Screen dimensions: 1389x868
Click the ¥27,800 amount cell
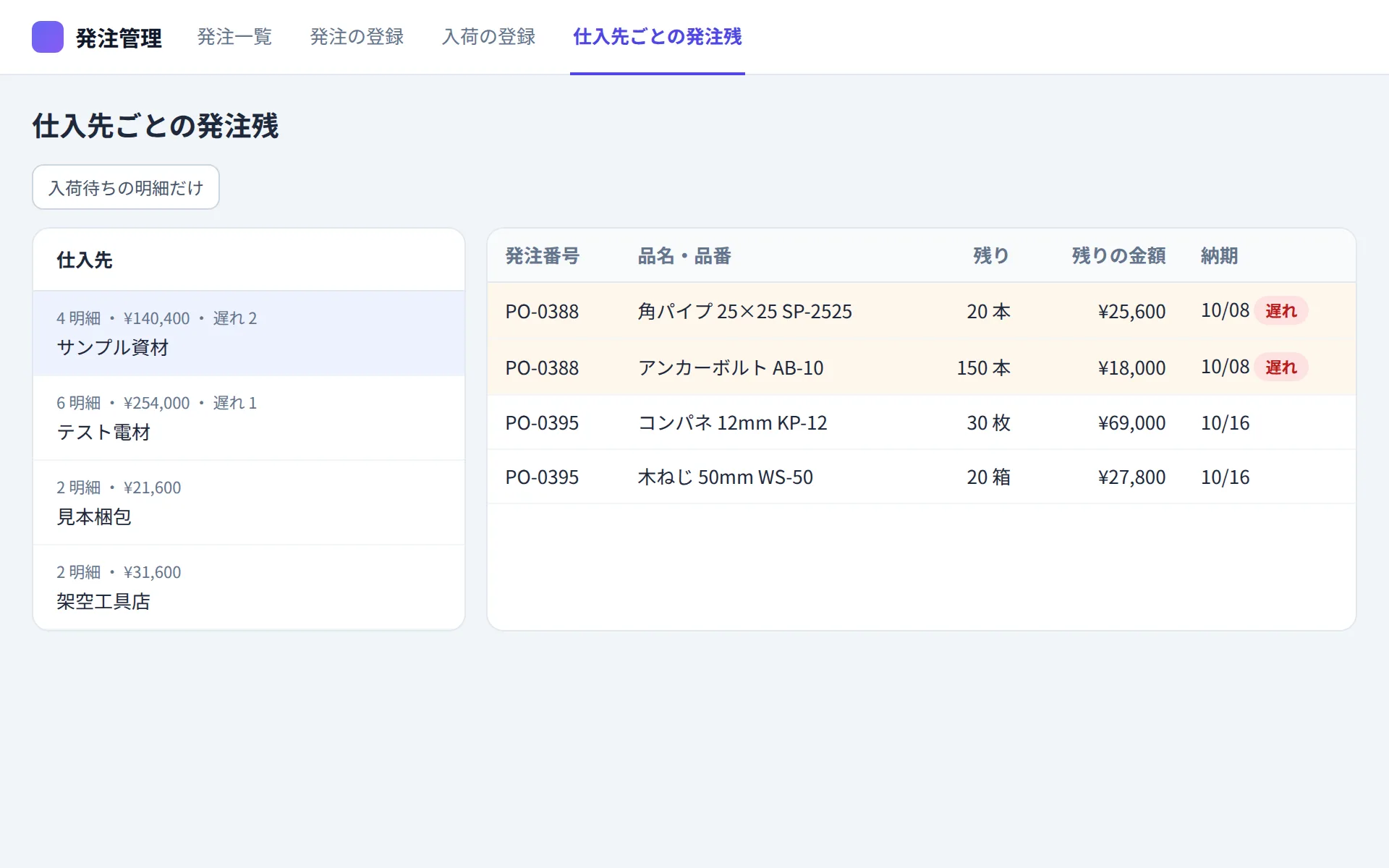click(x=1131, y=477)
